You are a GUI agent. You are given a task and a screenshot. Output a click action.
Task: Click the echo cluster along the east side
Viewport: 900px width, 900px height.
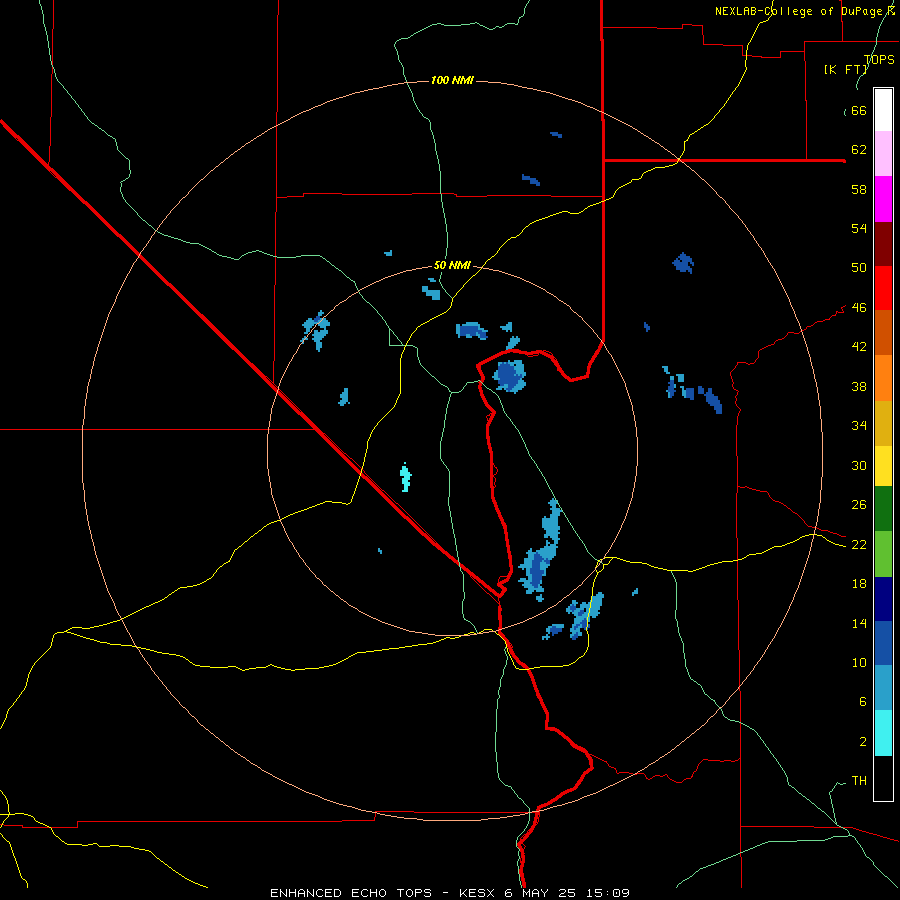[692, 389]
